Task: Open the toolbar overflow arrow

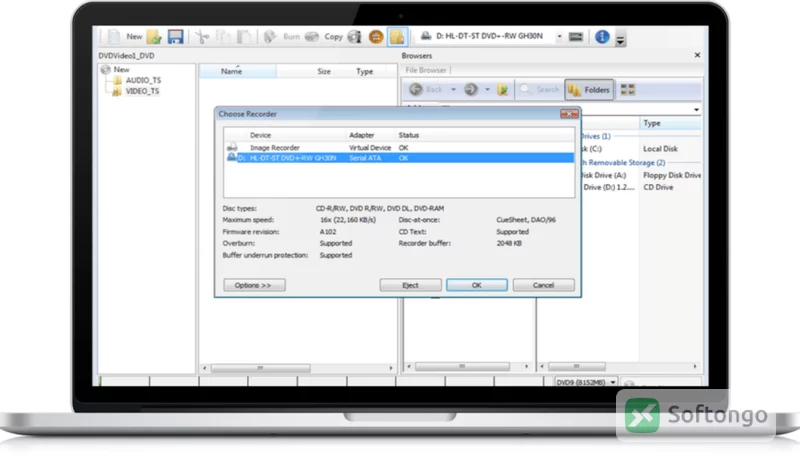Action: pos(620,38)
